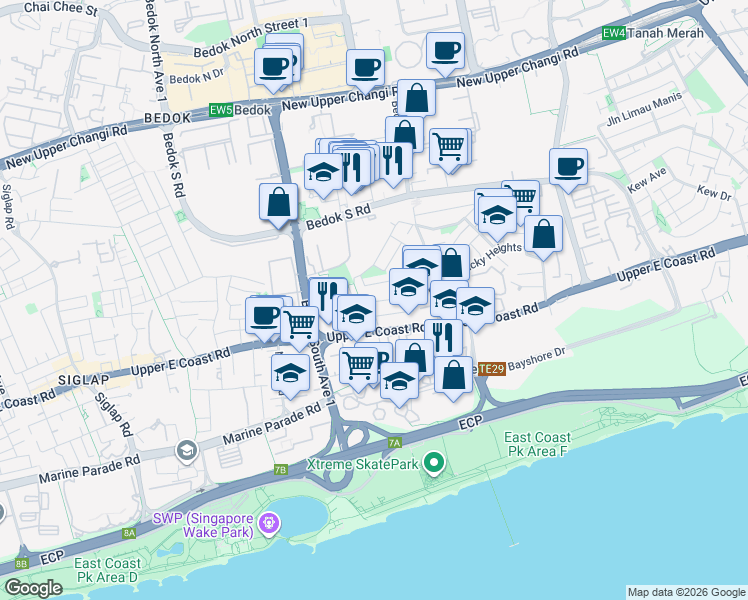Click the Bedok North Street 1 label
The height and width of the screenshot is (600, 748).
point(251,37)
